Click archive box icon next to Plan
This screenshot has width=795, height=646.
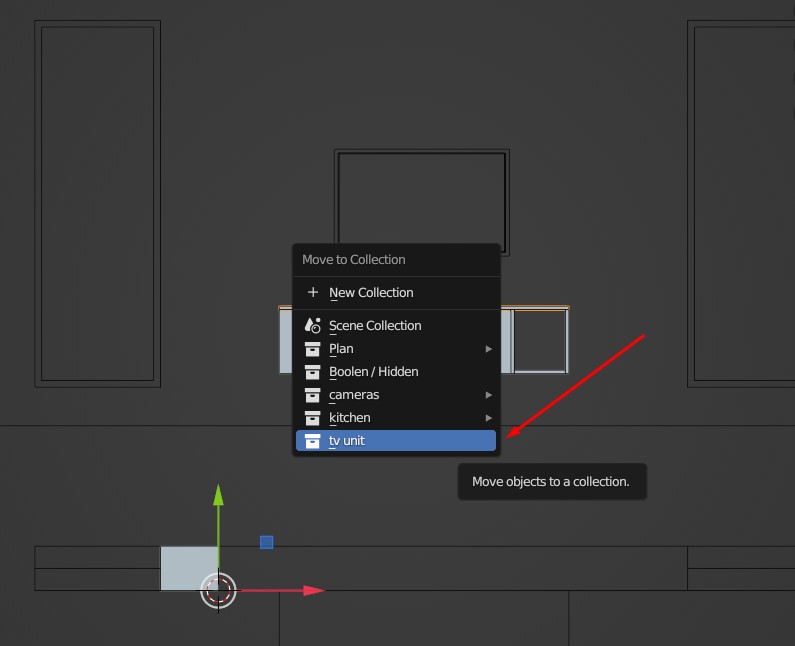click(x=312, y=349)
